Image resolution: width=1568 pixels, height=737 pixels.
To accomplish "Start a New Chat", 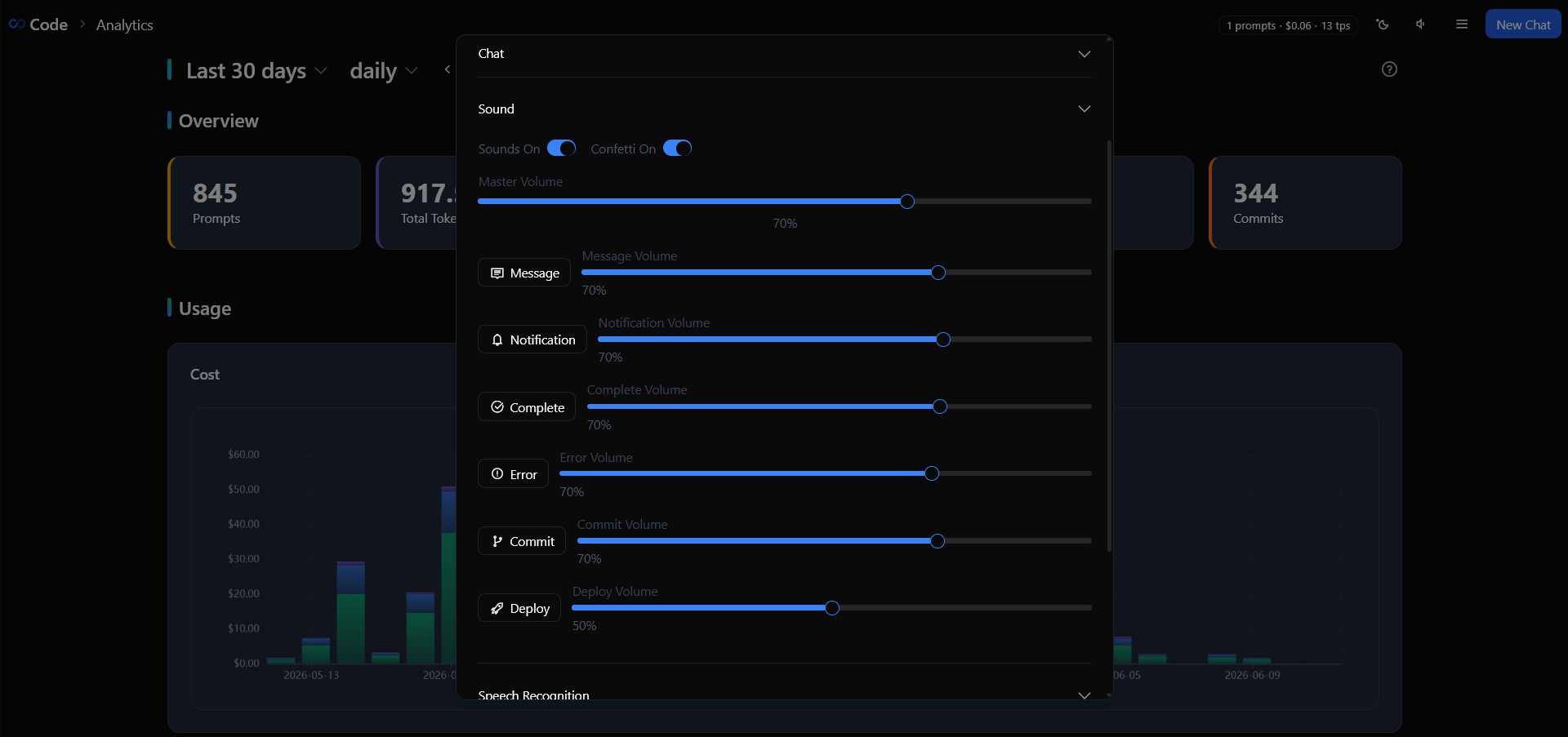I will pyautogui.click(x=1523, y=24).
